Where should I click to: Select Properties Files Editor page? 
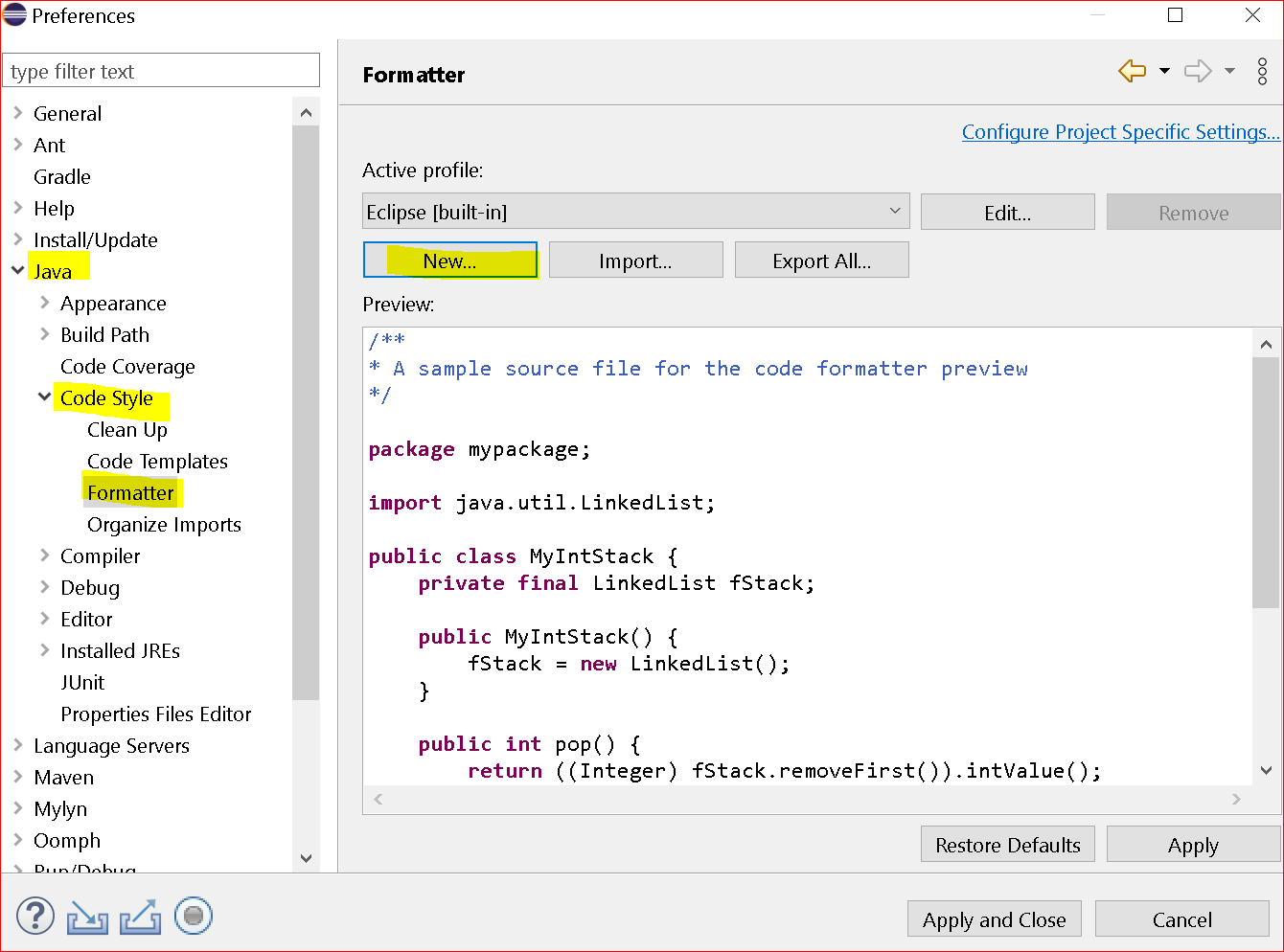(155, 714)
